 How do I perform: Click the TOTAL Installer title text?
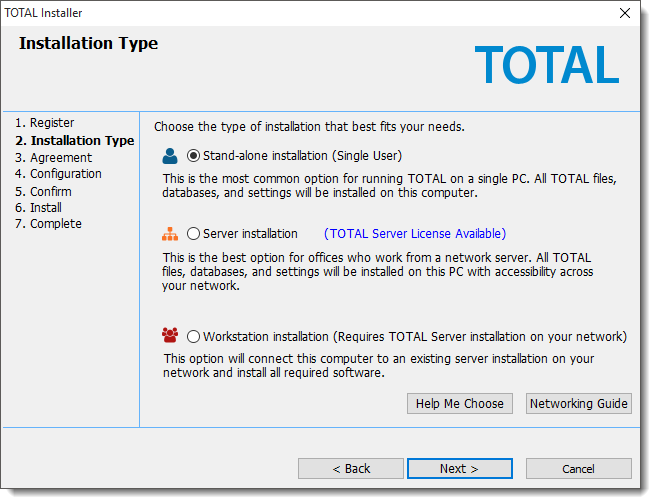[x=43, y=13]
